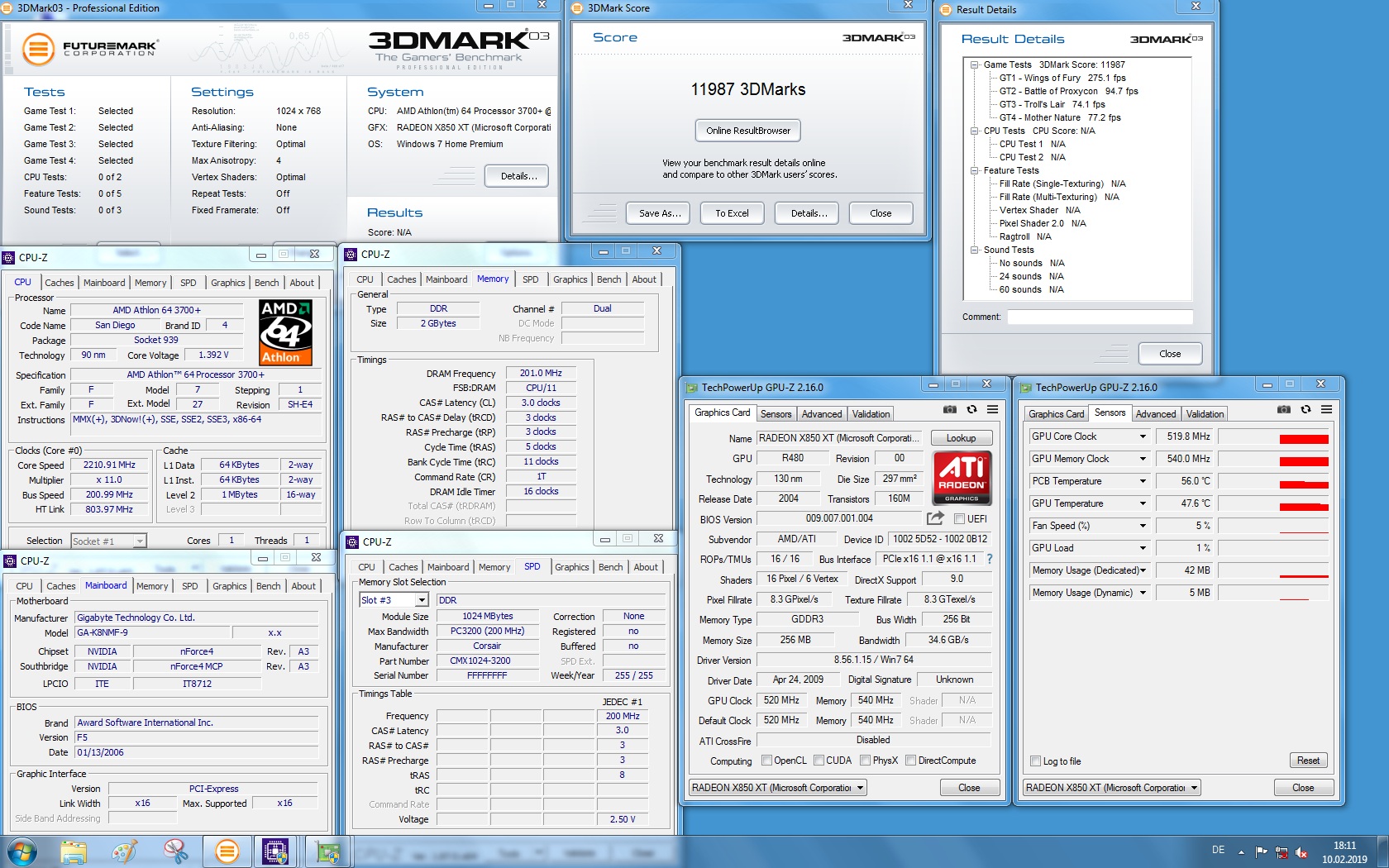Image resolution: width=1389 pixels, height=868 pixels.
Task: Click Save As... in 3DMark Score window
Action: coord(660,213)
